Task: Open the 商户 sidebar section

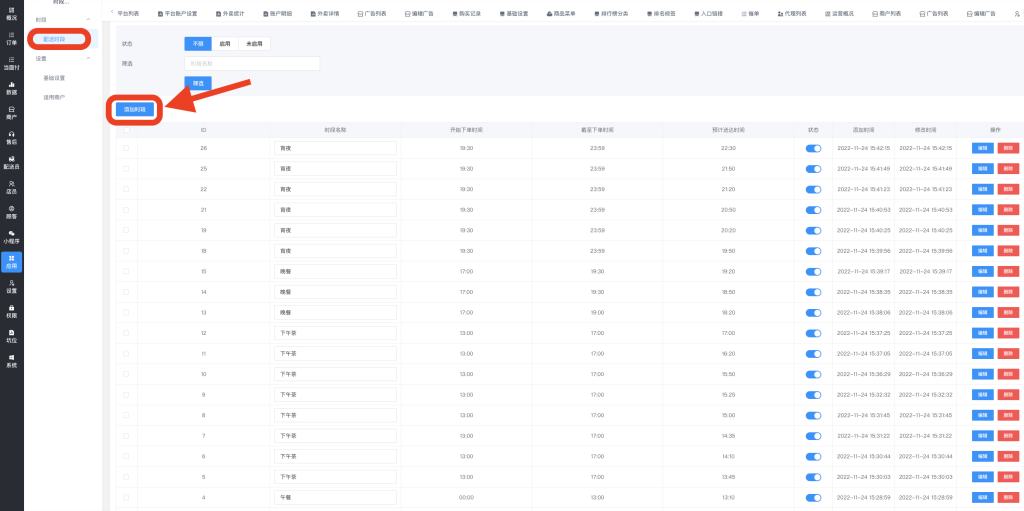Action: (11, 112)
